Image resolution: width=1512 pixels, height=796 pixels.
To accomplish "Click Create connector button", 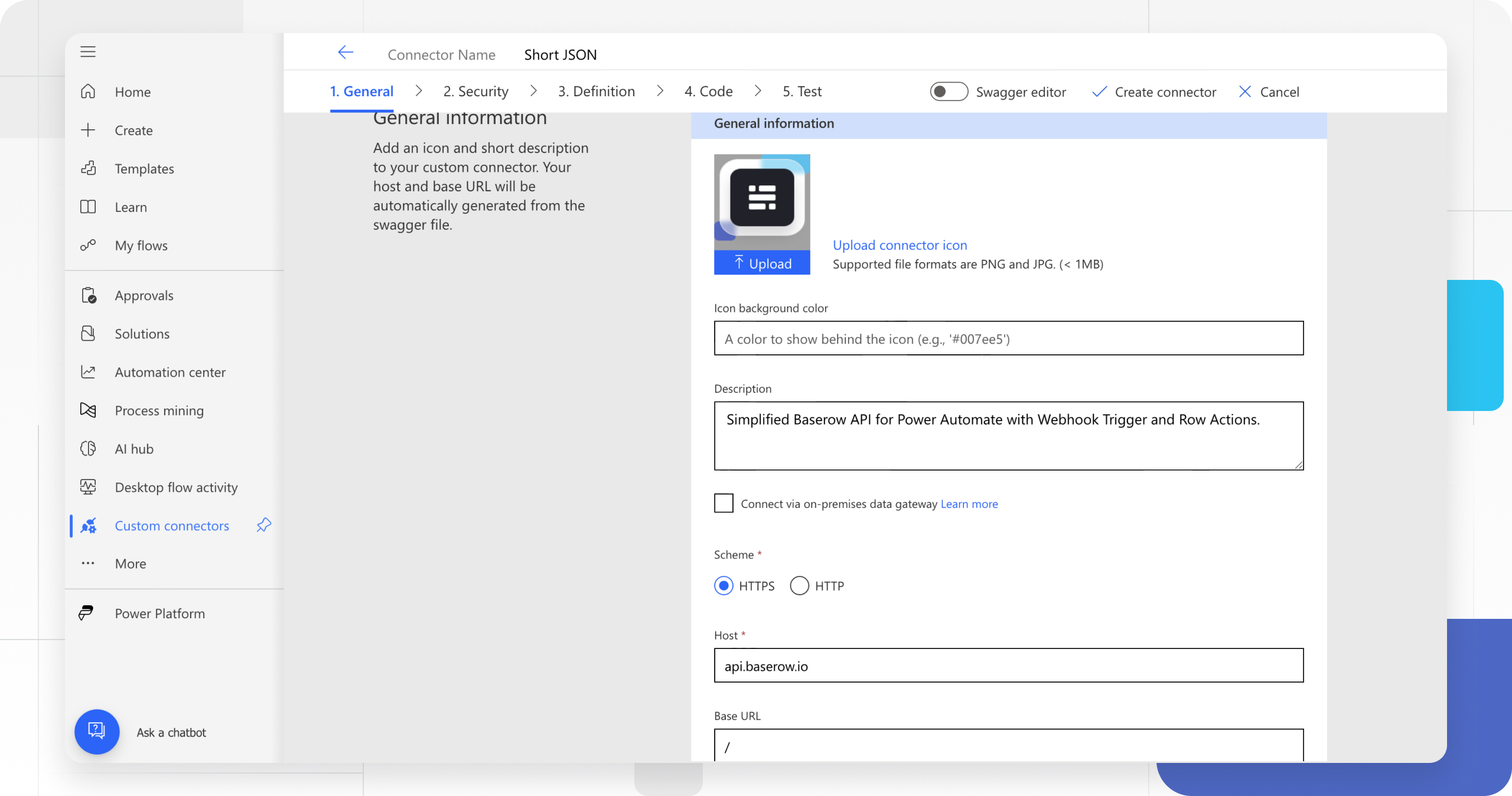I will point(1155,92).
